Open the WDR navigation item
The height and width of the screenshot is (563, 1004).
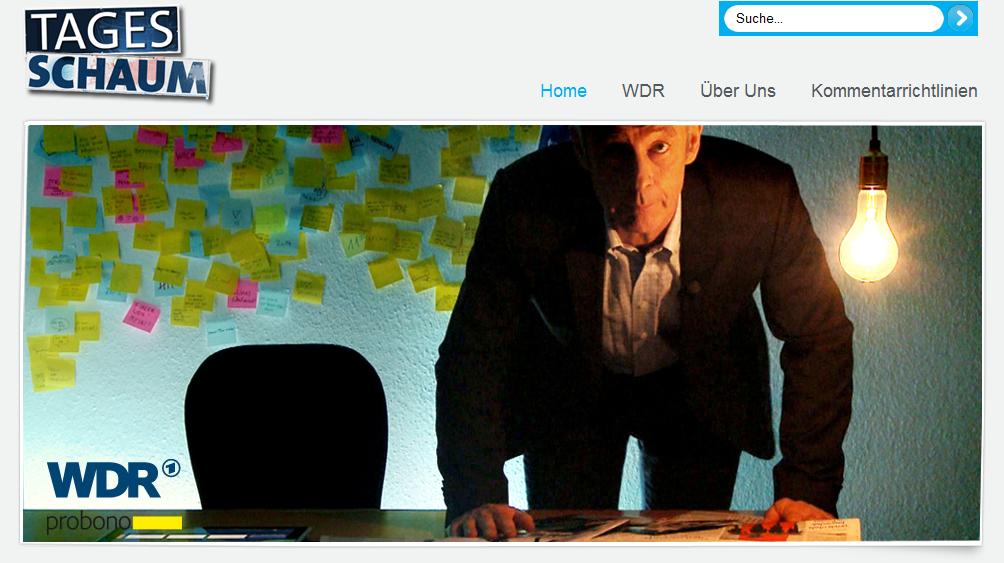[x=643, y=91]
